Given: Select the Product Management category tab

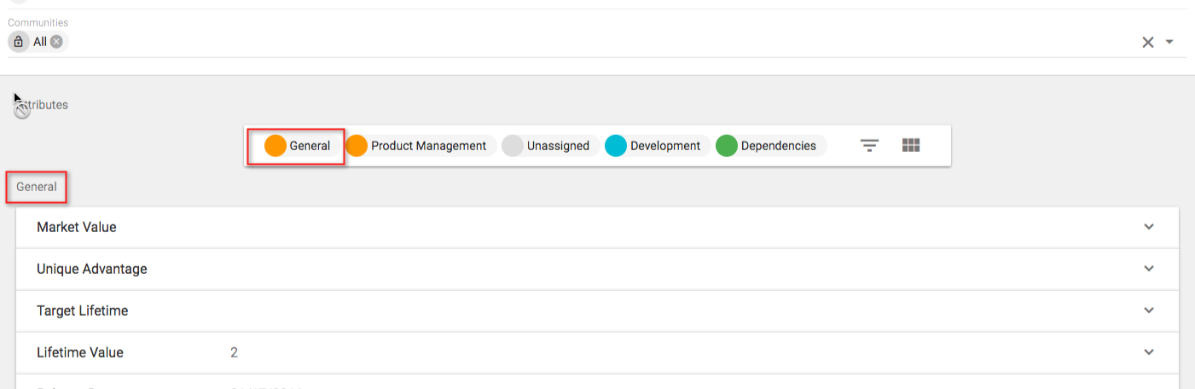Looking at the screenshot, I should pyautogui.click(x=421, y=146).
